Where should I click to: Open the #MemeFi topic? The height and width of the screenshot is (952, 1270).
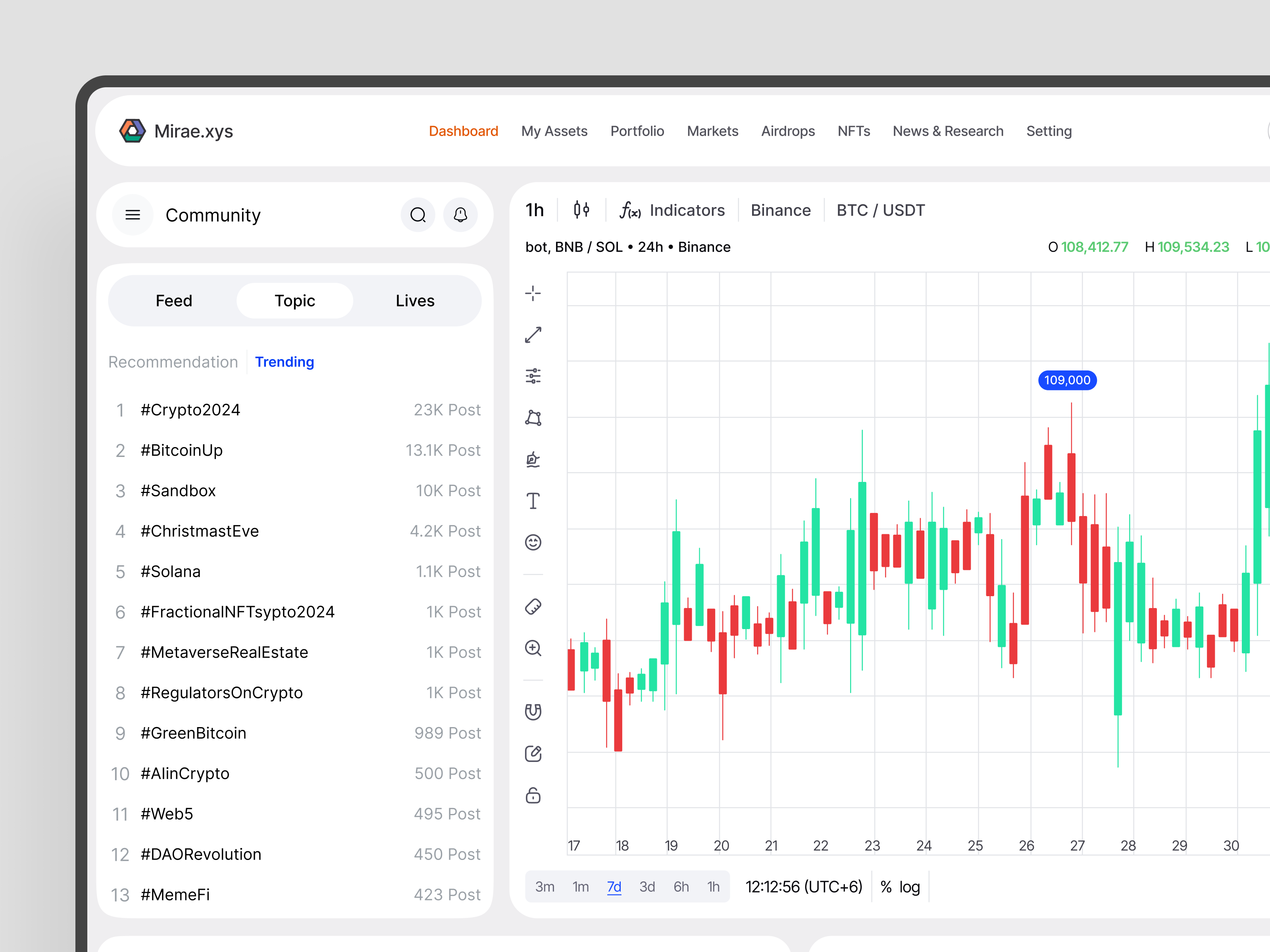pyautogui.click(x=294, y=894)
